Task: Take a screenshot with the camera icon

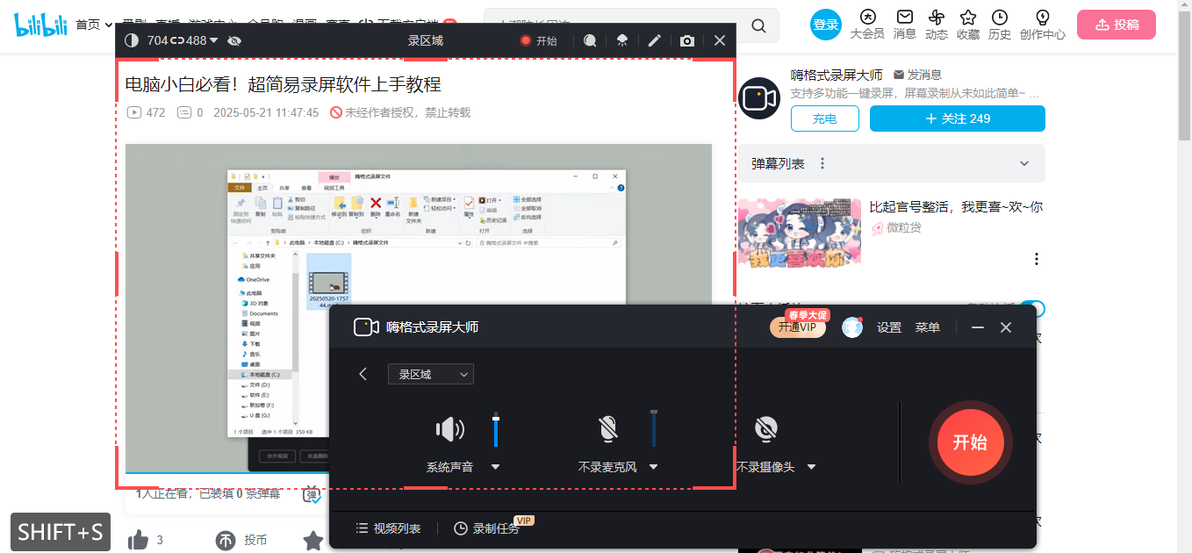Action: (x=687, y=41)
